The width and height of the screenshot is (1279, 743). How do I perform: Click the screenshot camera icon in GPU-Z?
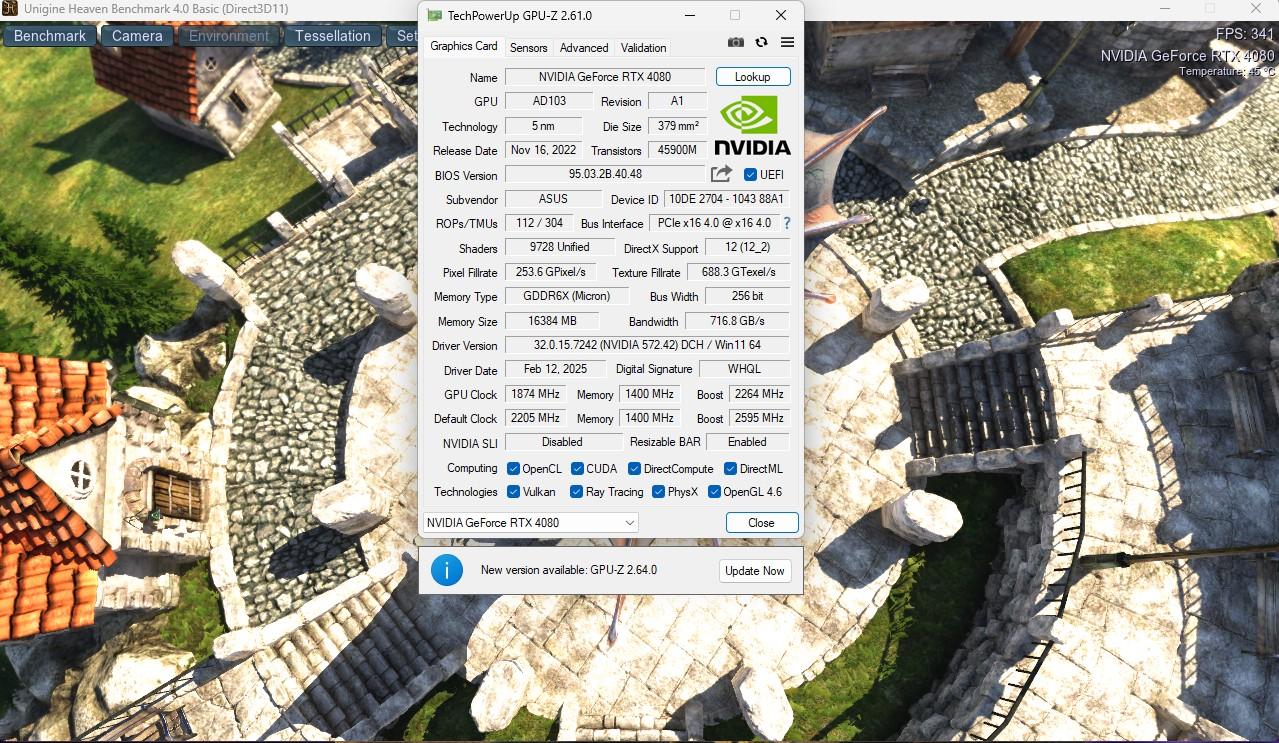736,42
